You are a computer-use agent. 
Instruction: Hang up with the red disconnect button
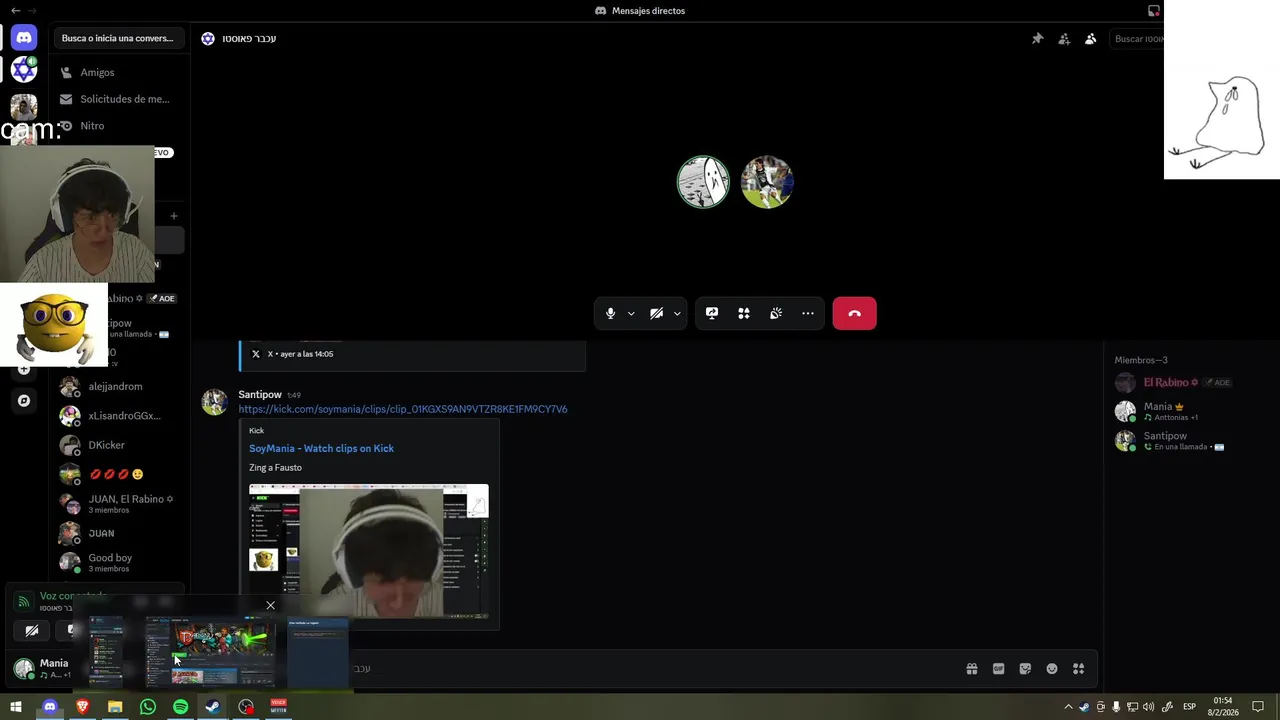(x=854, y=313)
